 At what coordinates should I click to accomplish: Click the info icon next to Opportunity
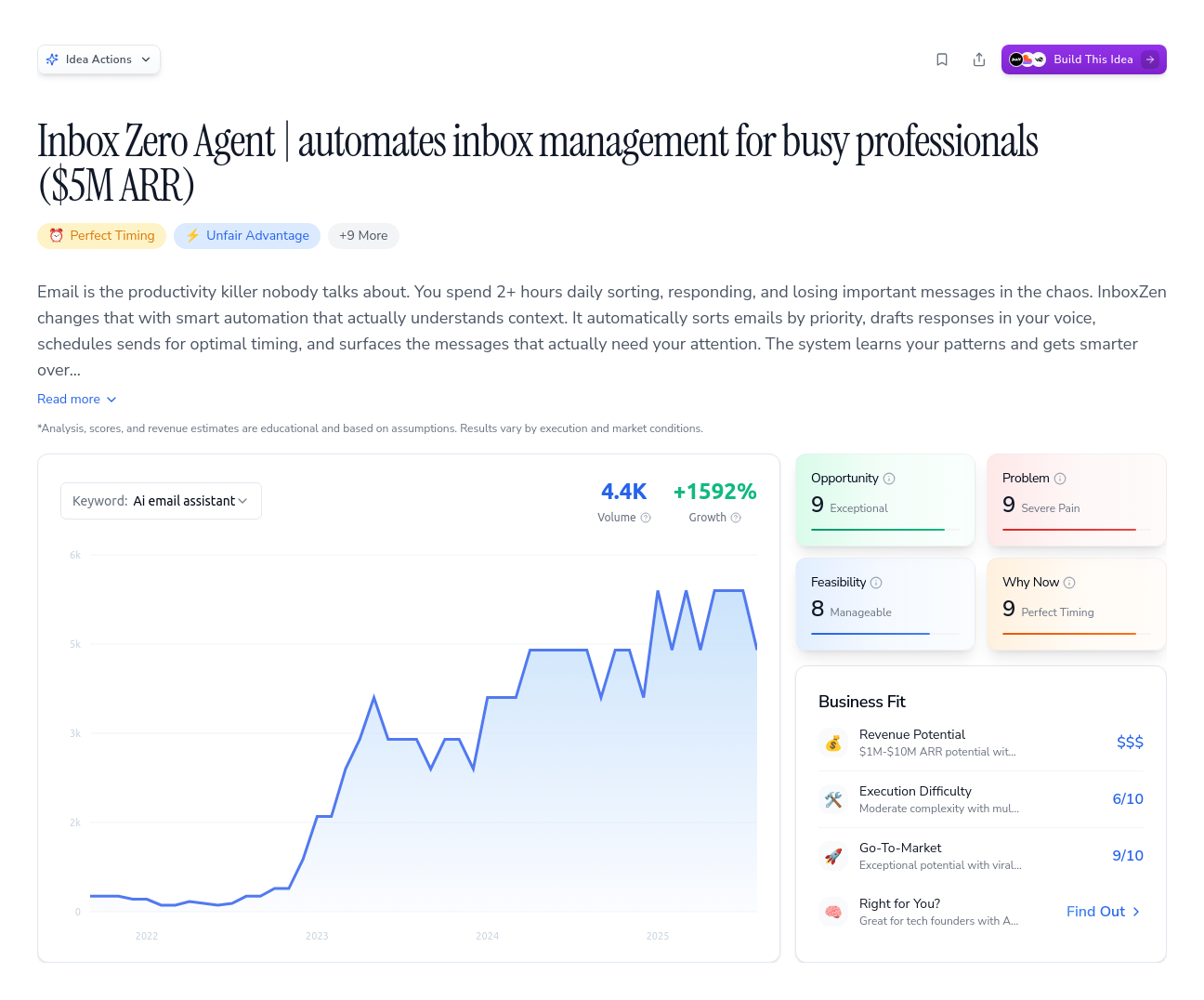coord(889,479)
